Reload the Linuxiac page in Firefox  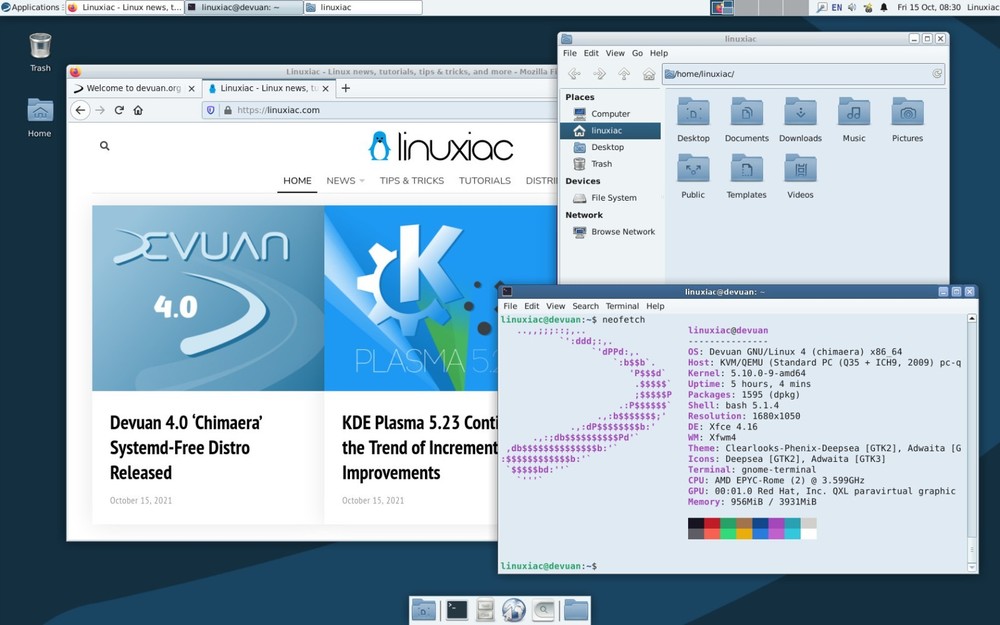pyautogui.click(x=118, y=110)
